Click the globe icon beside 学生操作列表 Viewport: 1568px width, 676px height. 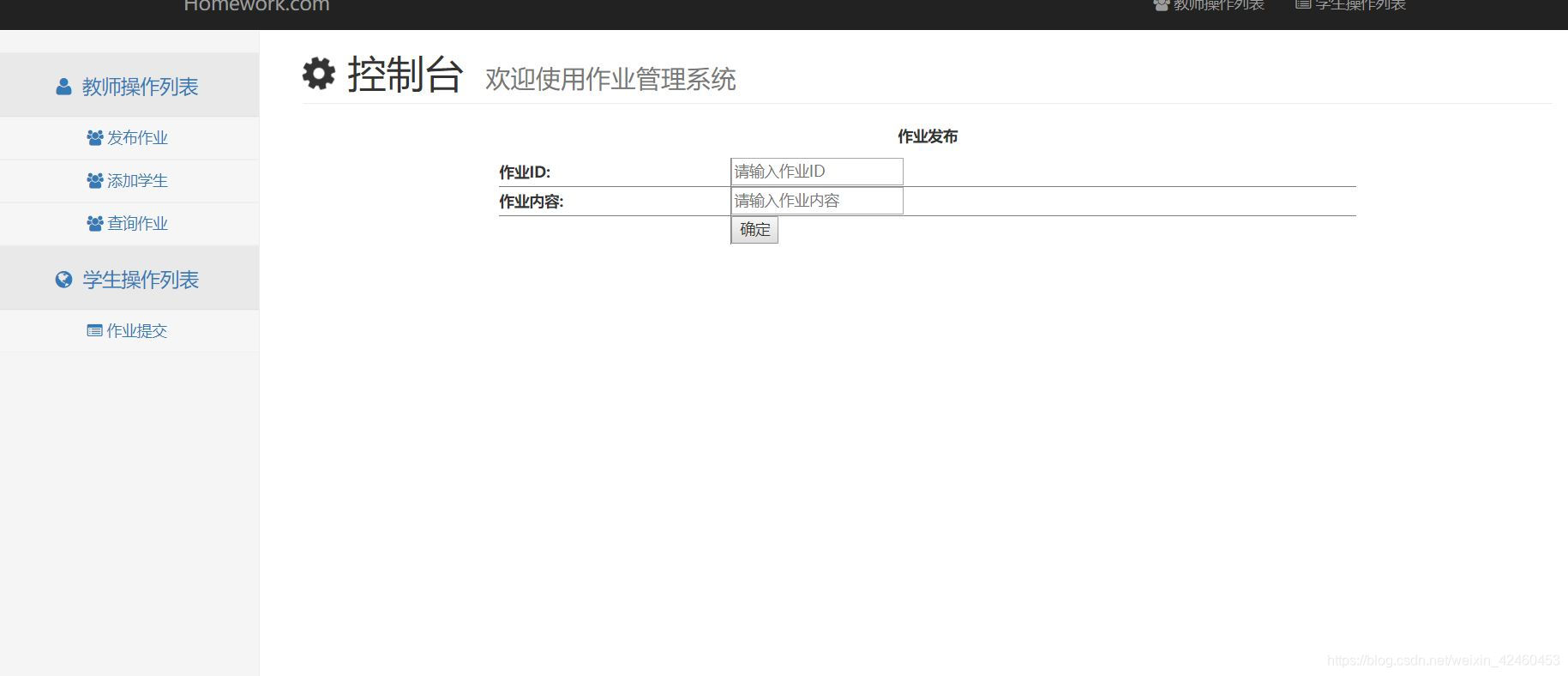(63, 280)
